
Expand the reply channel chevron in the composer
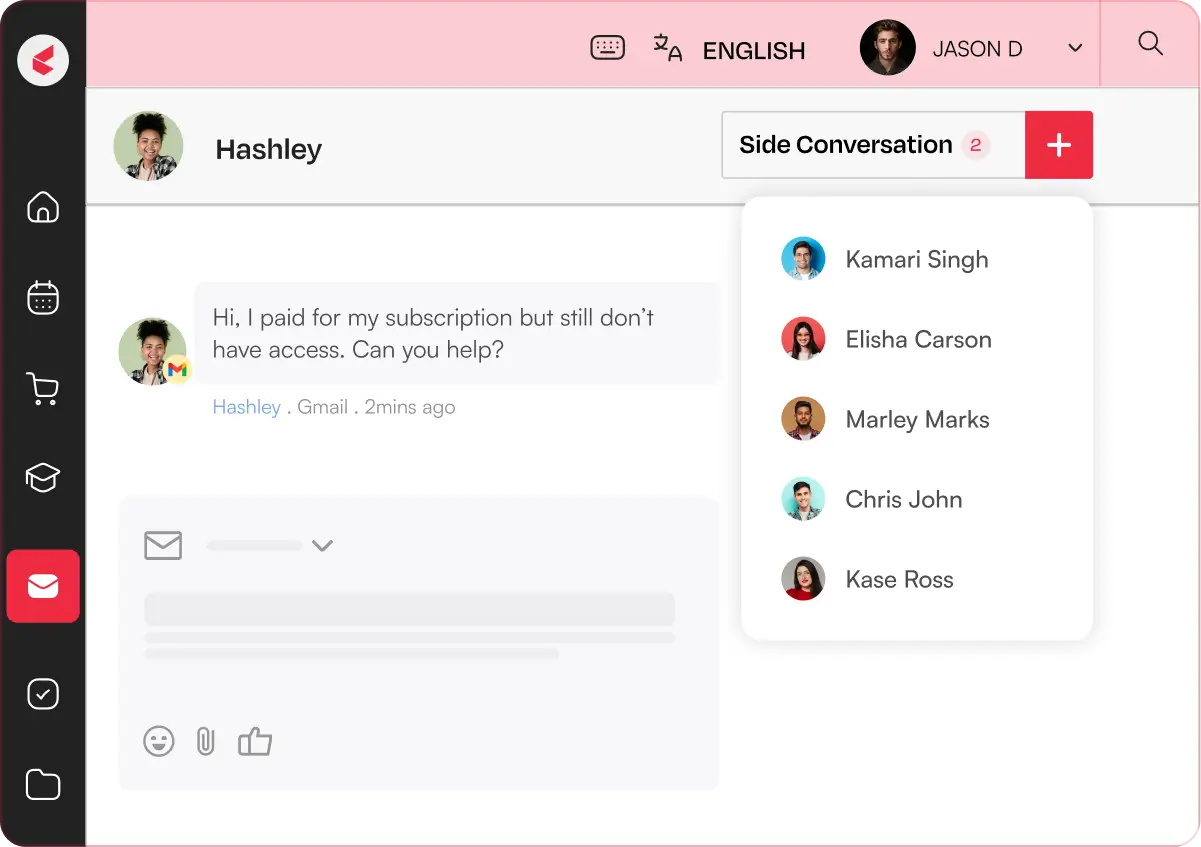[x=322, y=546]
